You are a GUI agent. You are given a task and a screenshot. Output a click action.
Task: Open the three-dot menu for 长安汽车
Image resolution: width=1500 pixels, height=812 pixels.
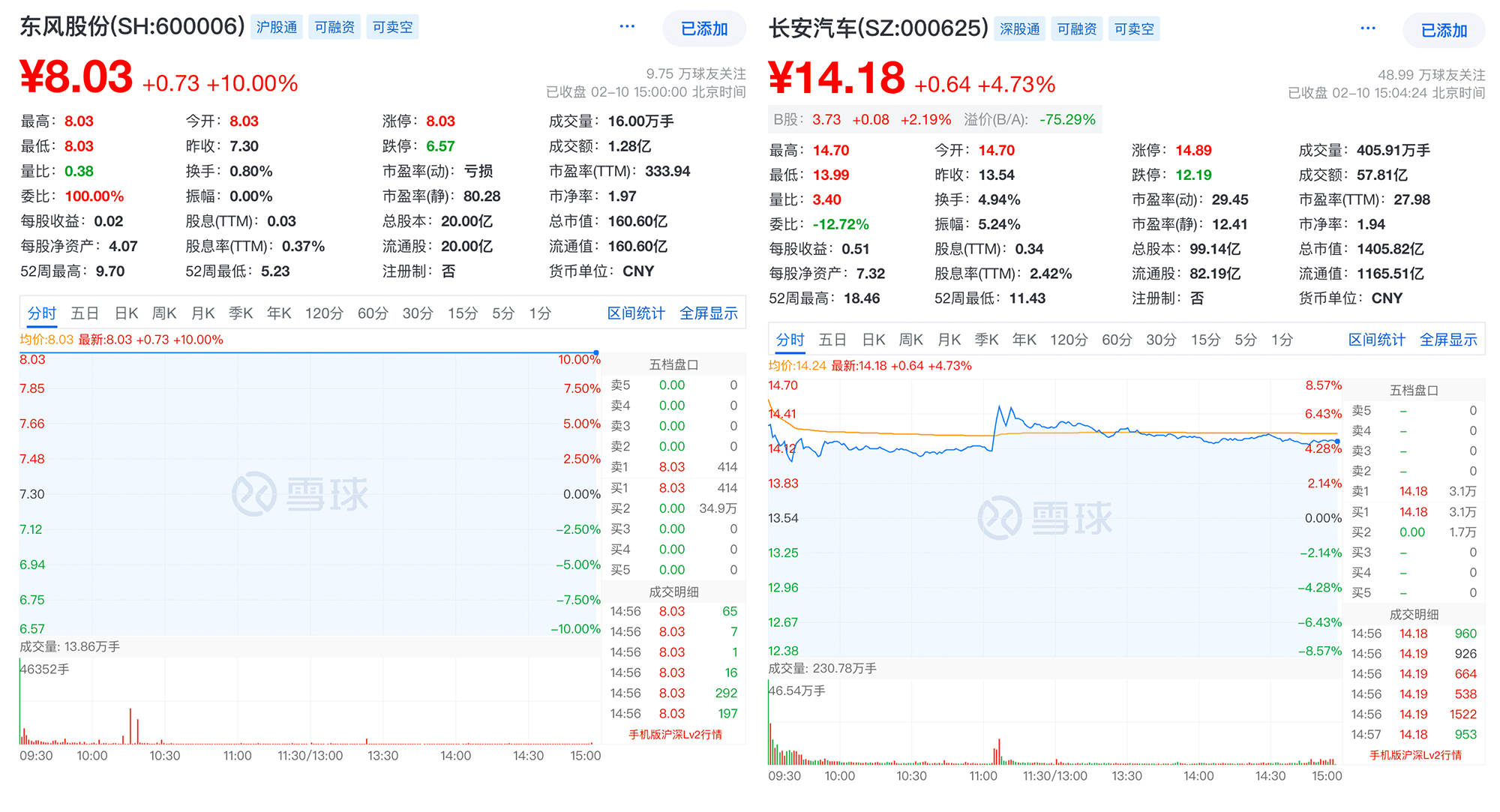[1368, 28]
